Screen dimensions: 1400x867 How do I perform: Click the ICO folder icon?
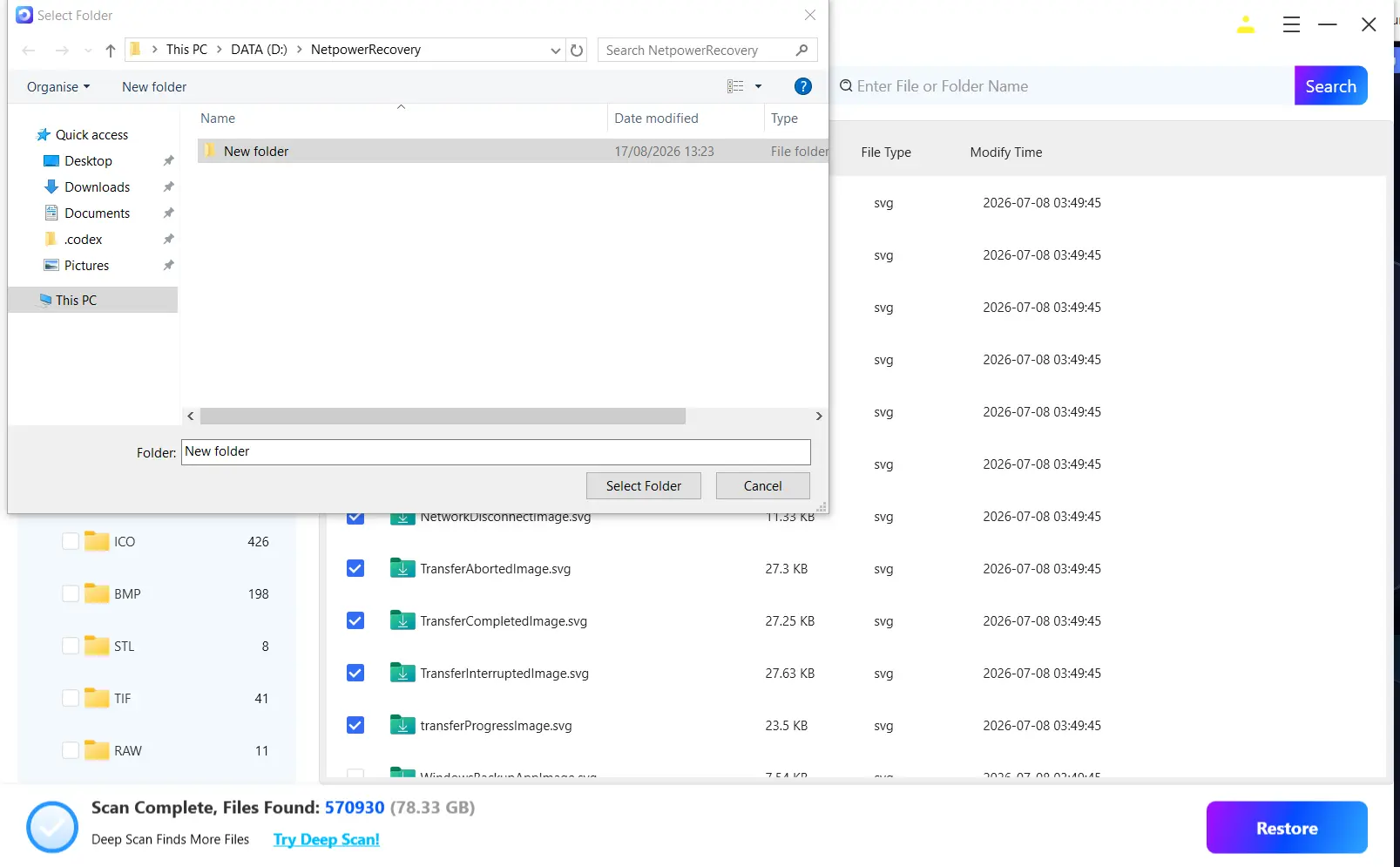97,541
